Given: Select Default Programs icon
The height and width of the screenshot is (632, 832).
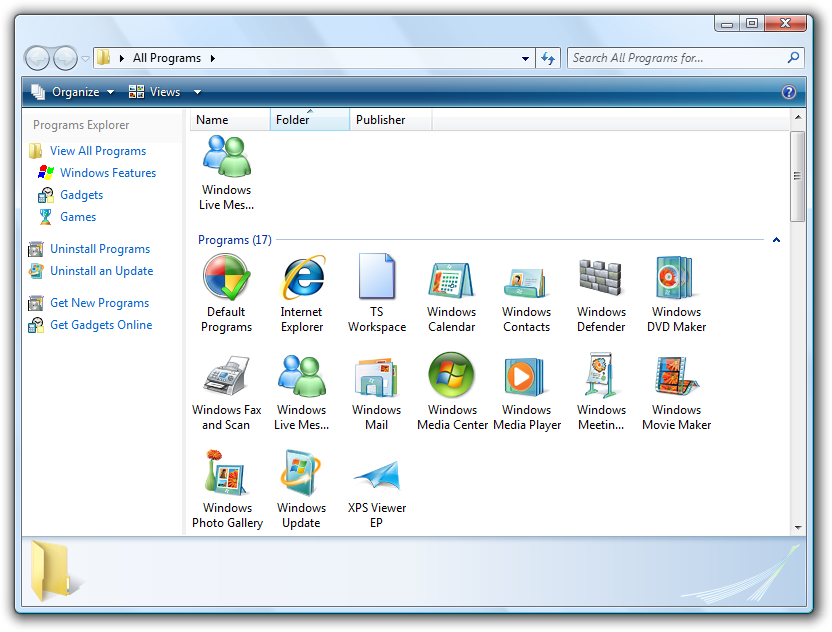Looking at the screenshot, I should [x=227, y=278].
